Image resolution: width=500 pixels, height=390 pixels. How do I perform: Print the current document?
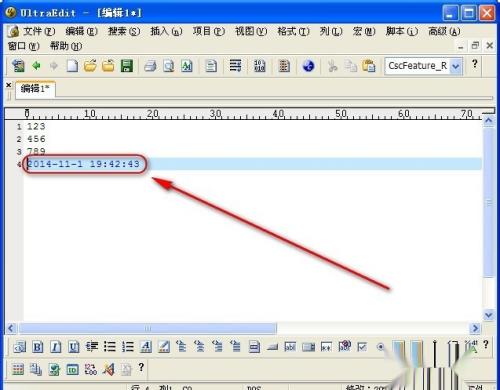click(150, 66)
